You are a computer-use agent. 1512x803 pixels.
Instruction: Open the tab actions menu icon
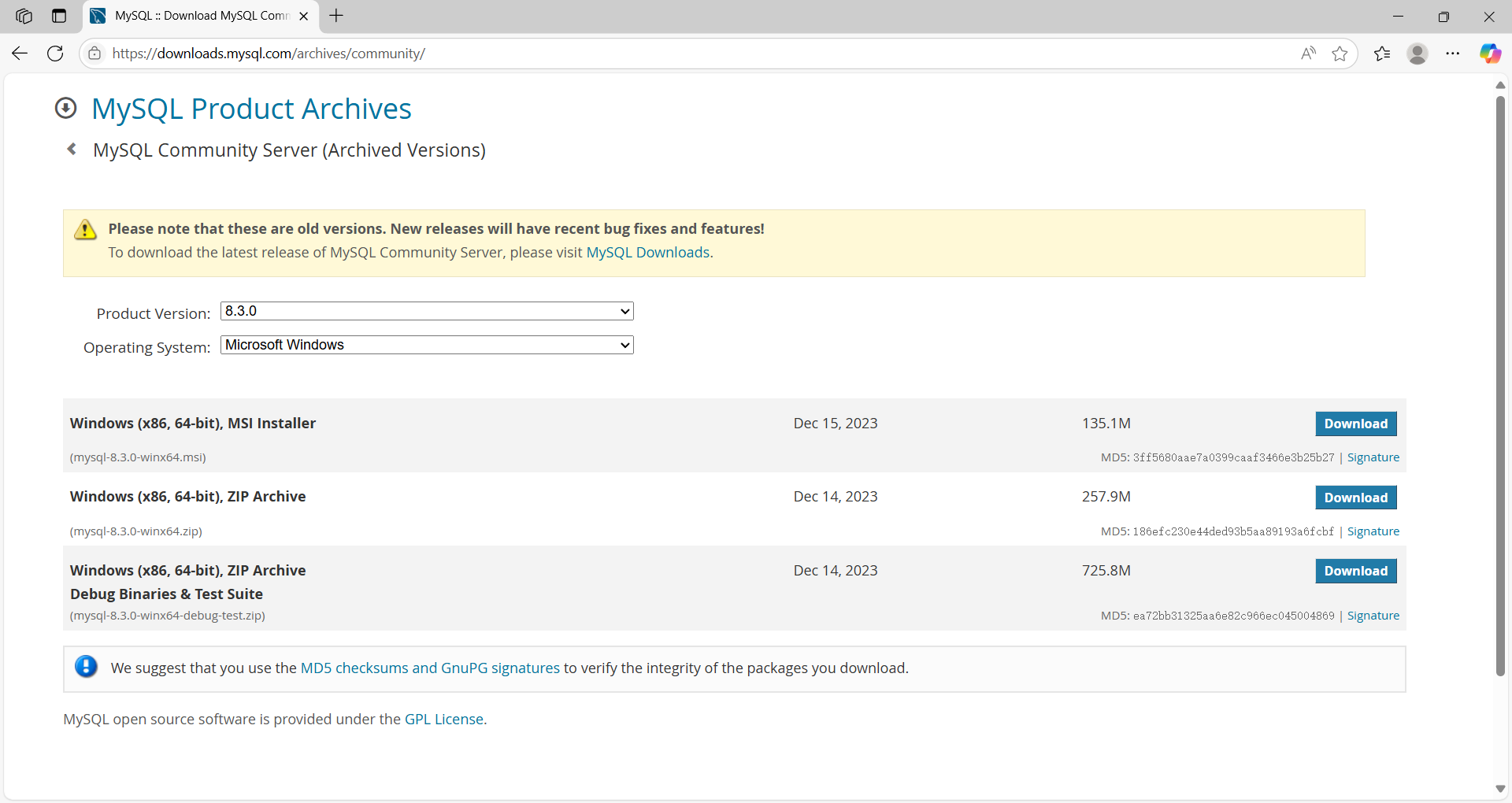click(x=59, y=16)
